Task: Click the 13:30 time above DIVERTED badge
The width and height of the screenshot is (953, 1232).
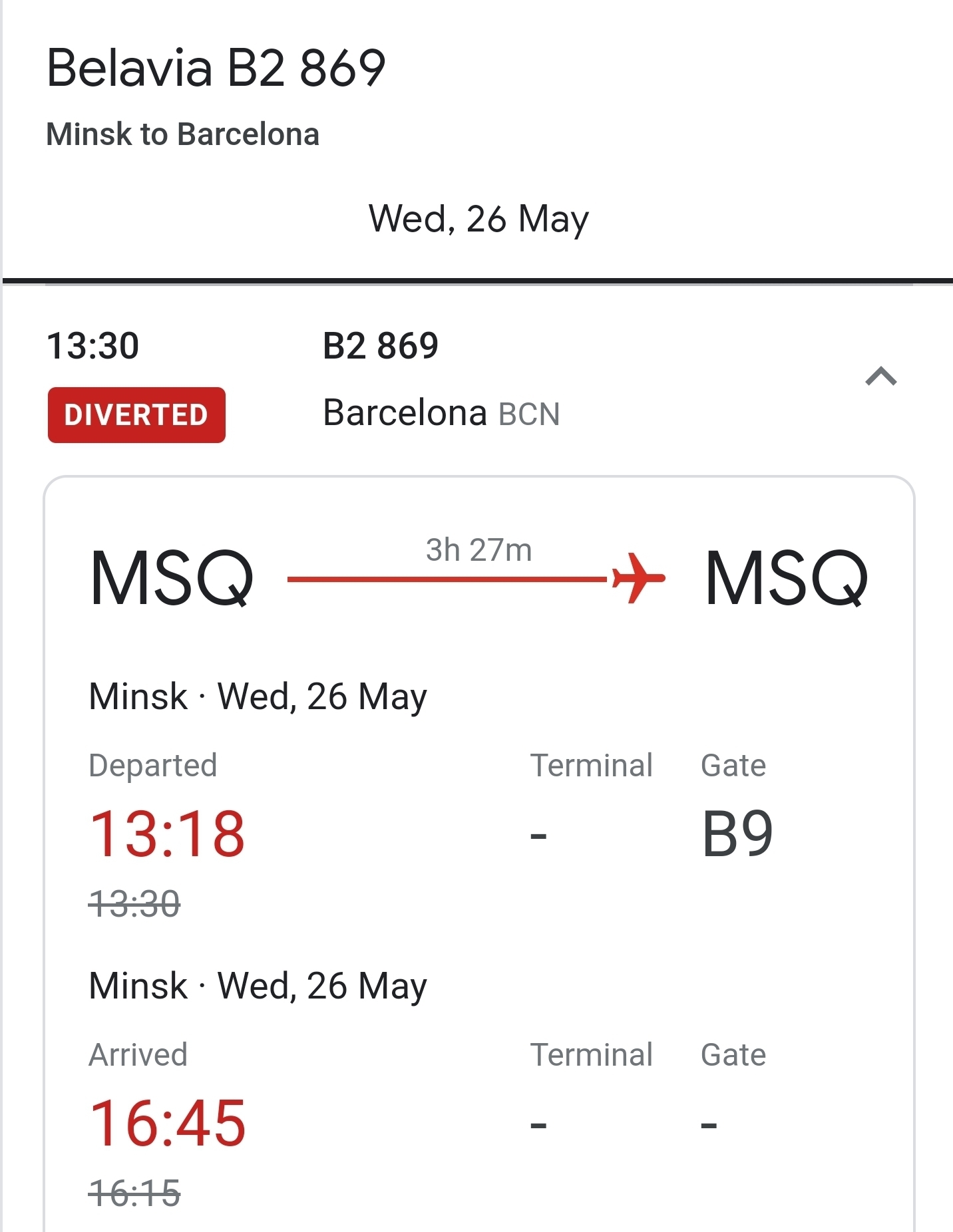Action: (x=93, y=346)
